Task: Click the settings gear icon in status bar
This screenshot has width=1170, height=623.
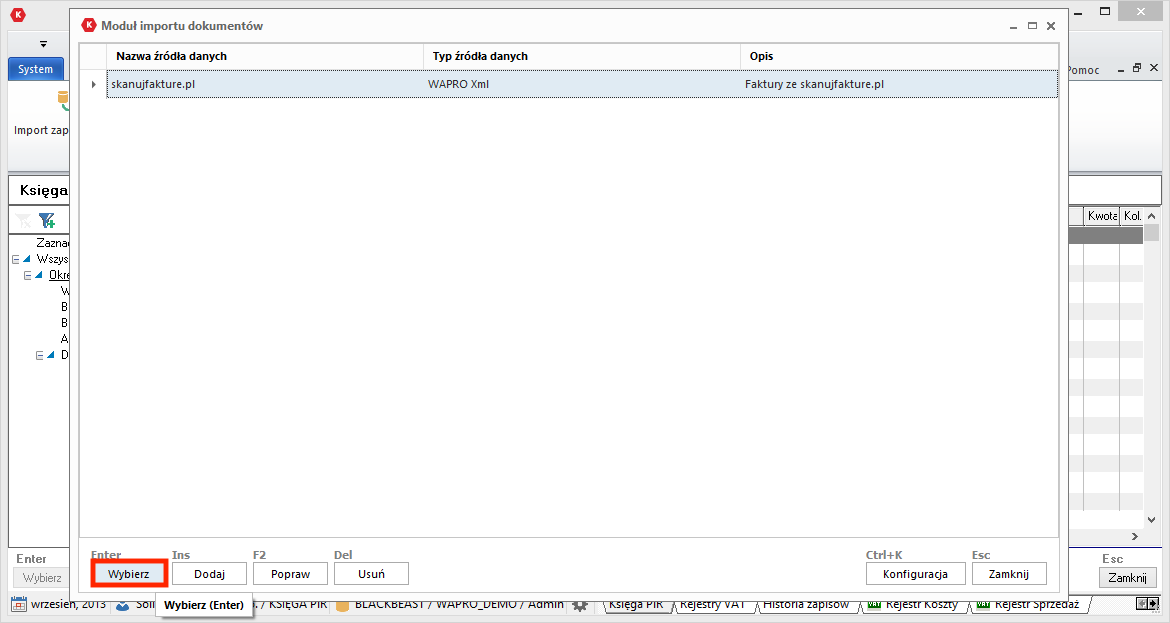Action: click(x=579, y=605)
